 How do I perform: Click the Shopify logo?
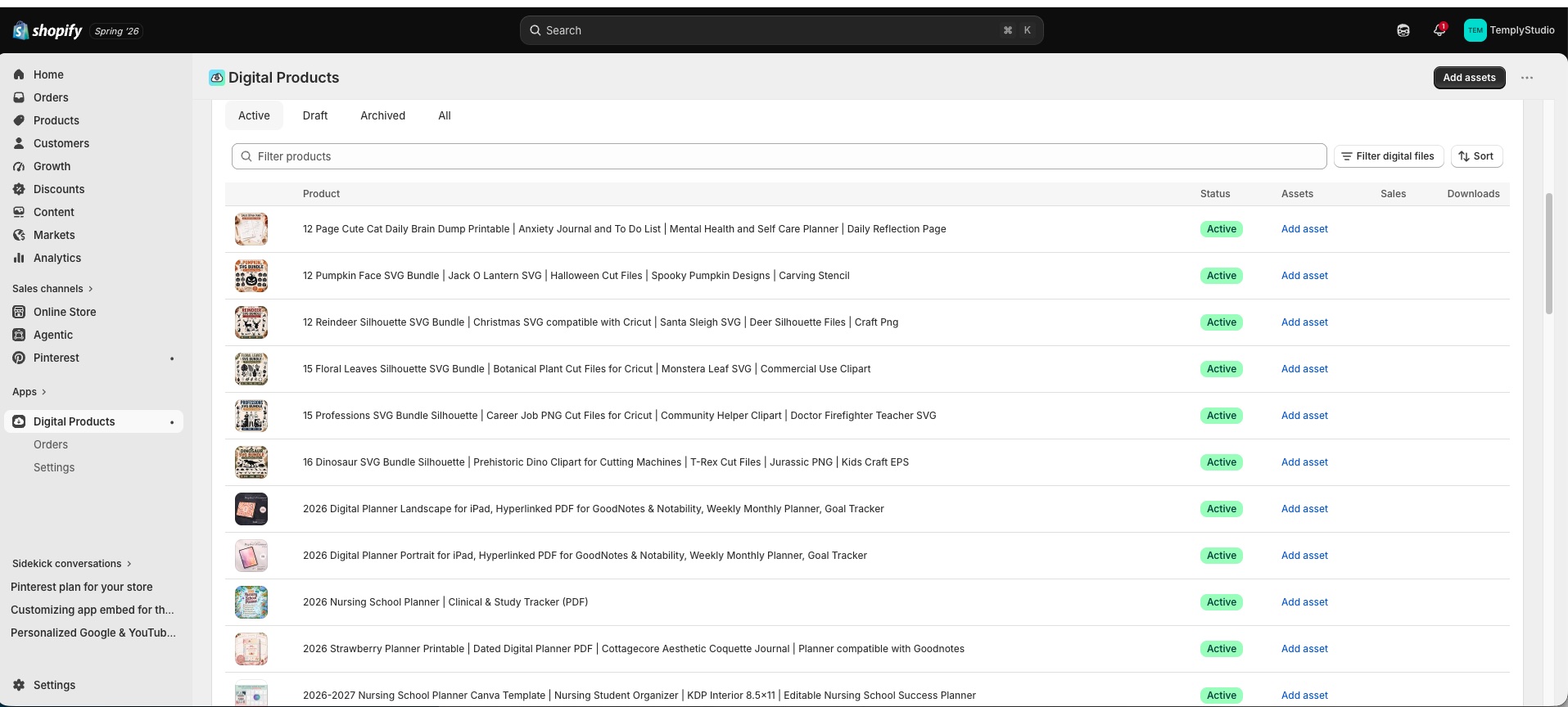click(x=47, y=30)
